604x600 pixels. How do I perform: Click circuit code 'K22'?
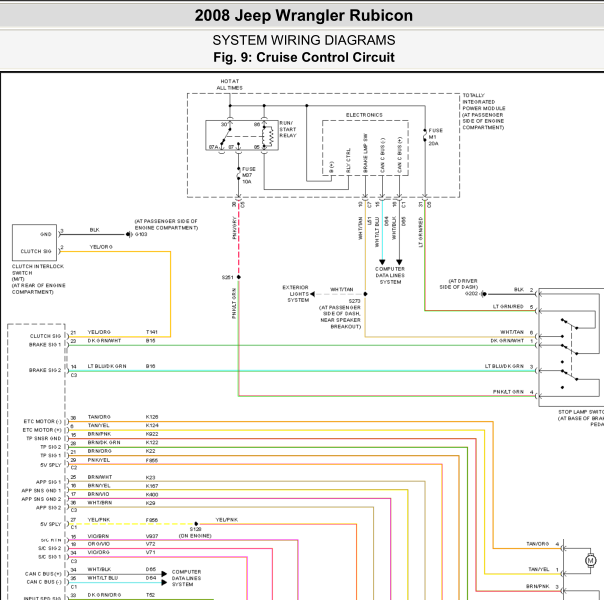(151, 451)
